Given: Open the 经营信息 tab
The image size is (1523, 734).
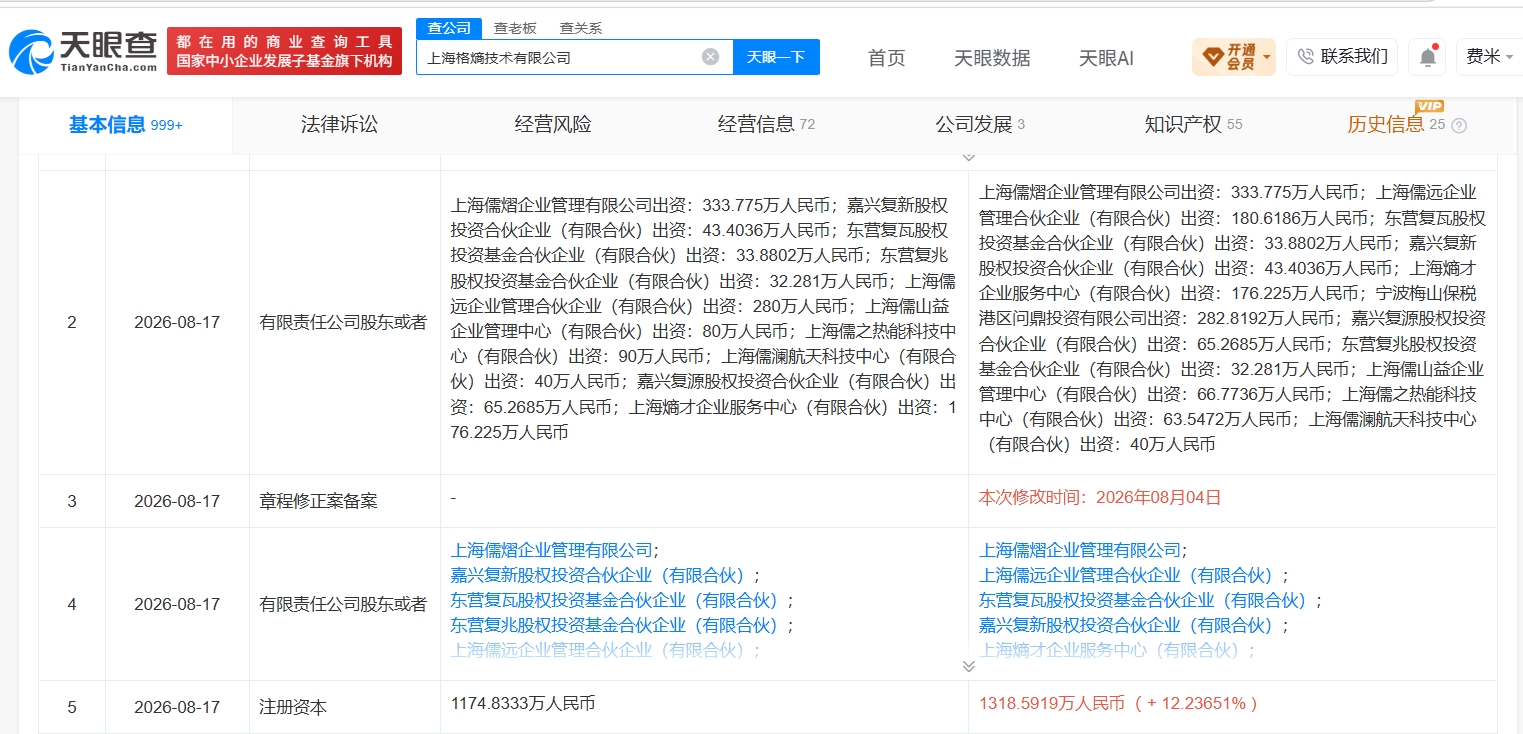Looking at the screenshot, I should click(x=766, y=125).
